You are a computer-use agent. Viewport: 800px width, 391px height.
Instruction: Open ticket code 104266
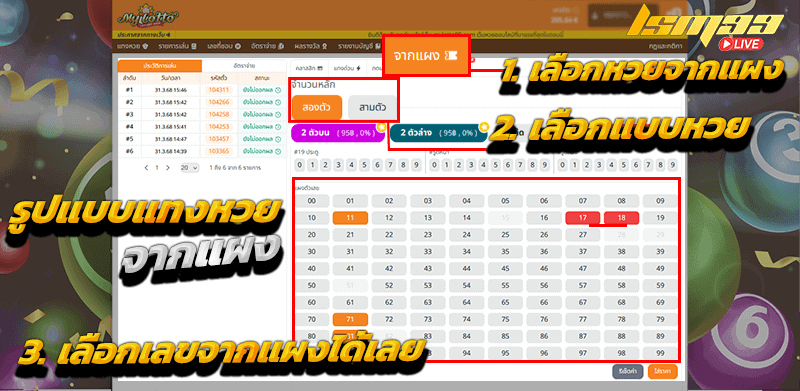[x=219, y=102]
